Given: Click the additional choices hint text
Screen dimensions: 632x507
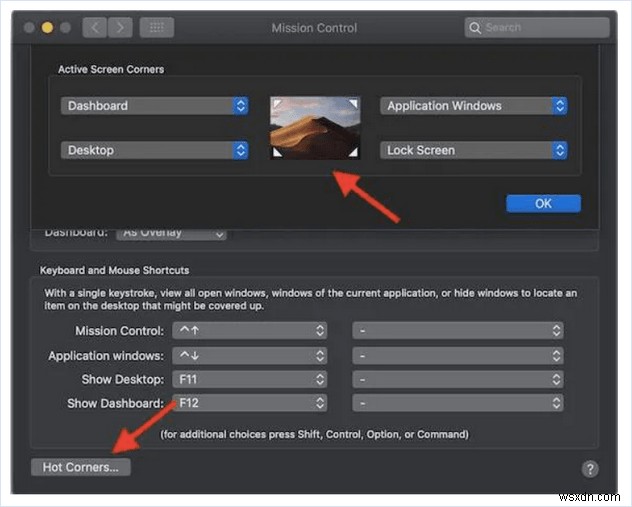Looking at the screenshot, I should (315, 434).
